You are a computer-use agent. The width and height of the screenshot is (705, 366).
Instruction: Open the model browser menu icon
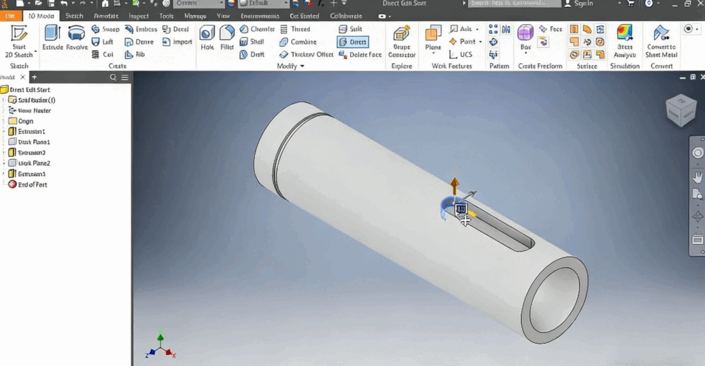pos(125,77)
